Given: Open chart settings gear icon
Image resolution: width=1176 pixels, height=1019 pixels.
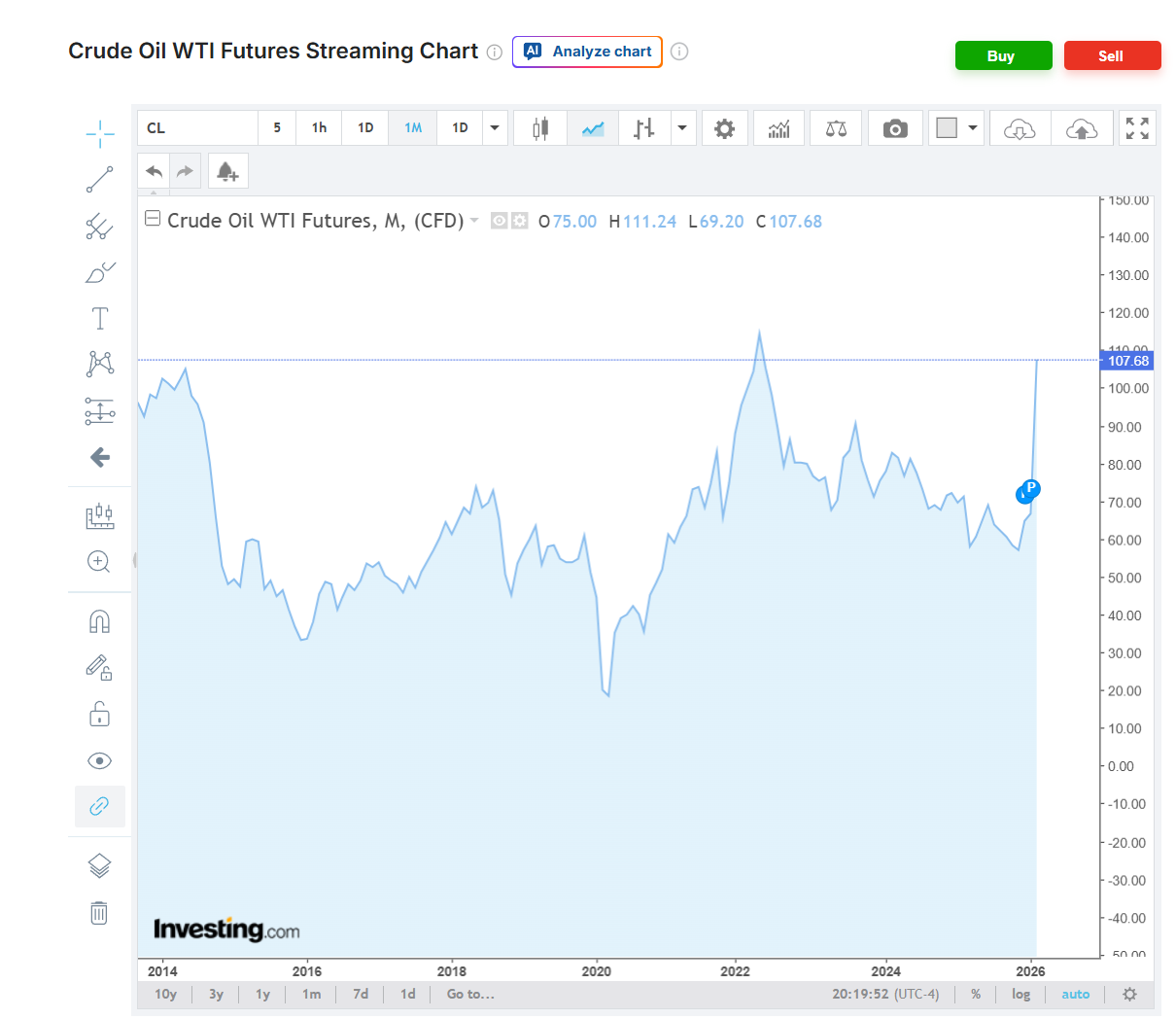Looking at the screenshot, I should pos(724,128).
